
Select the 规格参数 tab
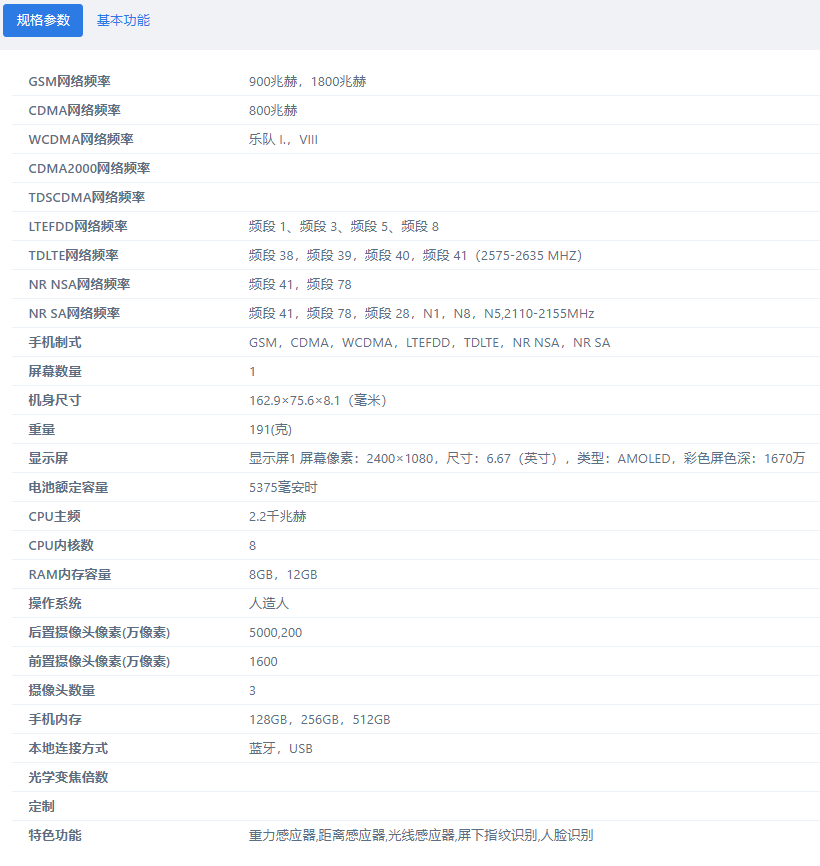click(43, 20)
